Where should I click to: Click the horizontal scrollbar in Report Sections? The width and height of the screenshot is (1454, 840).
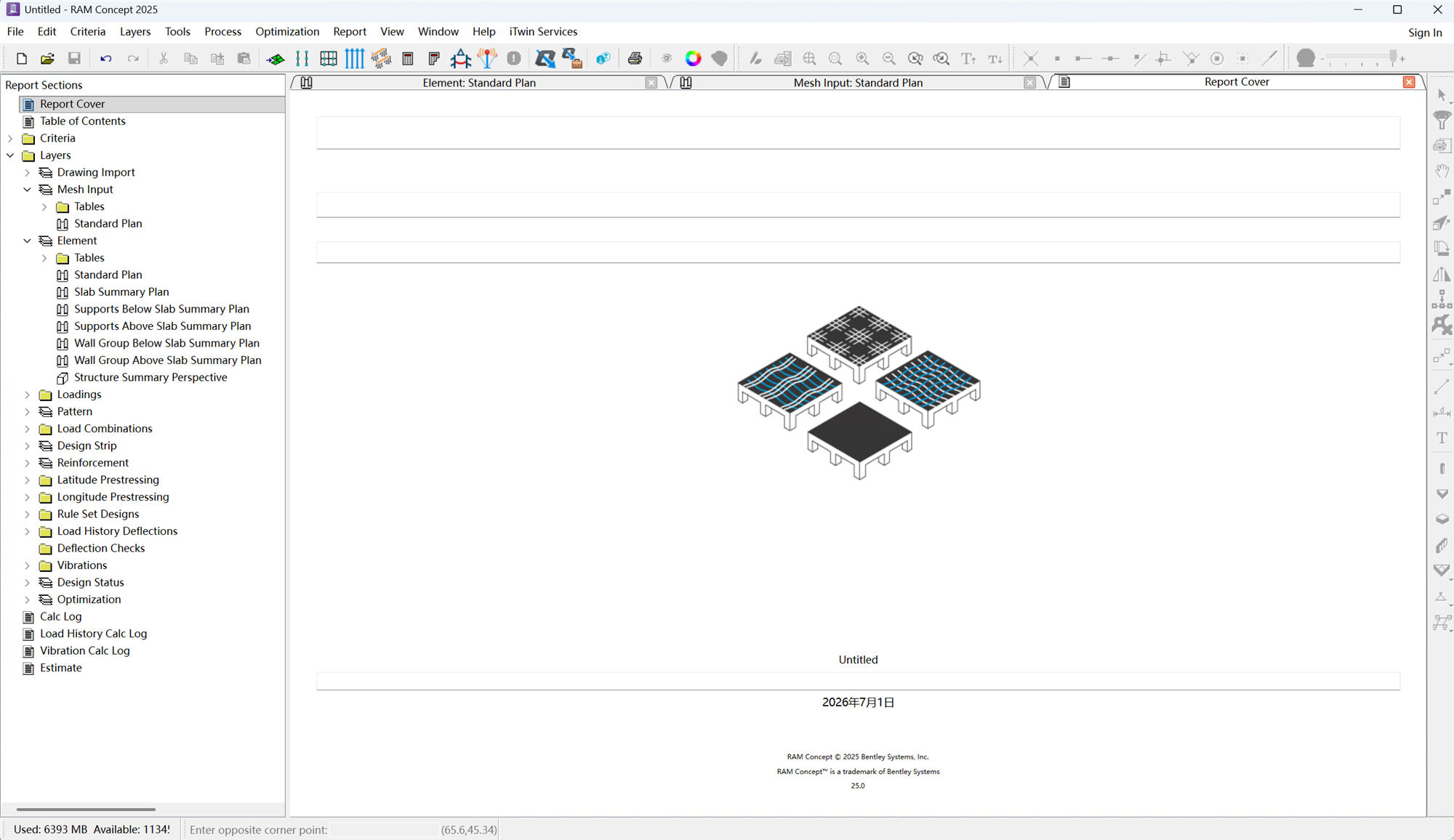(86, 809)
